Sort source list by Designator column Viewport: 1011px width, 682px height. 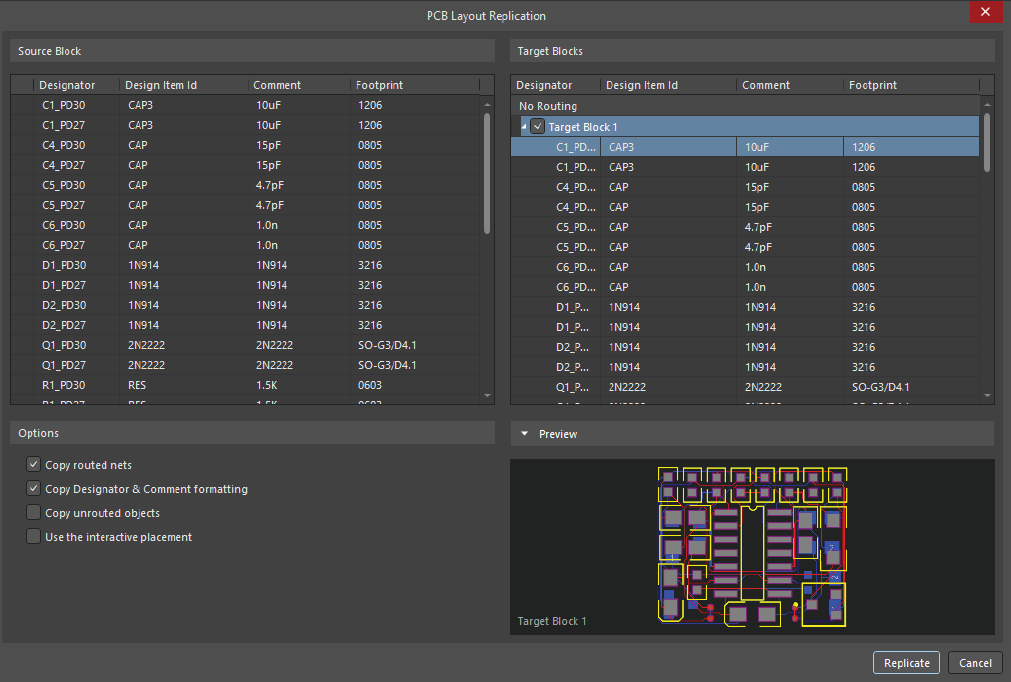[68, 85]
